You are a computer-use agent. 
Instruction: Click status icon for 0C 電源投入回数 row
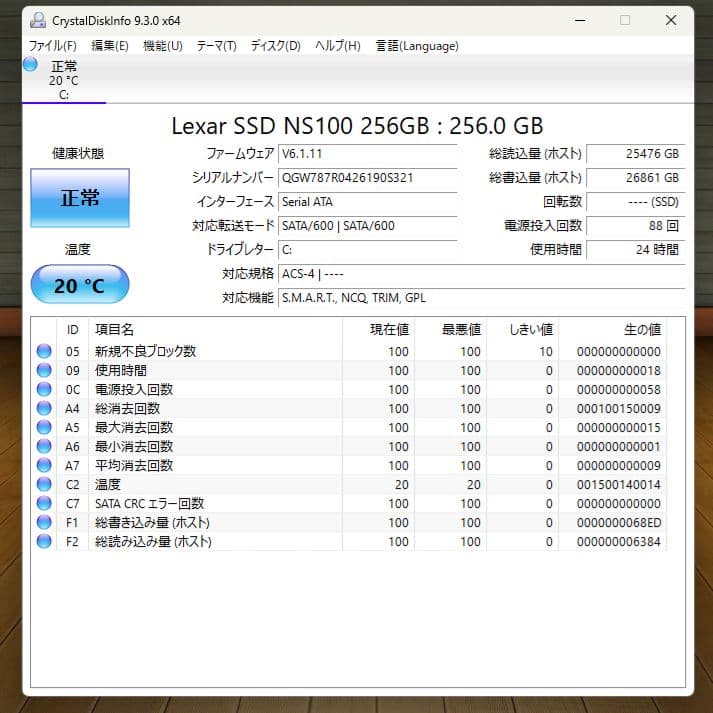pos(44,389)
